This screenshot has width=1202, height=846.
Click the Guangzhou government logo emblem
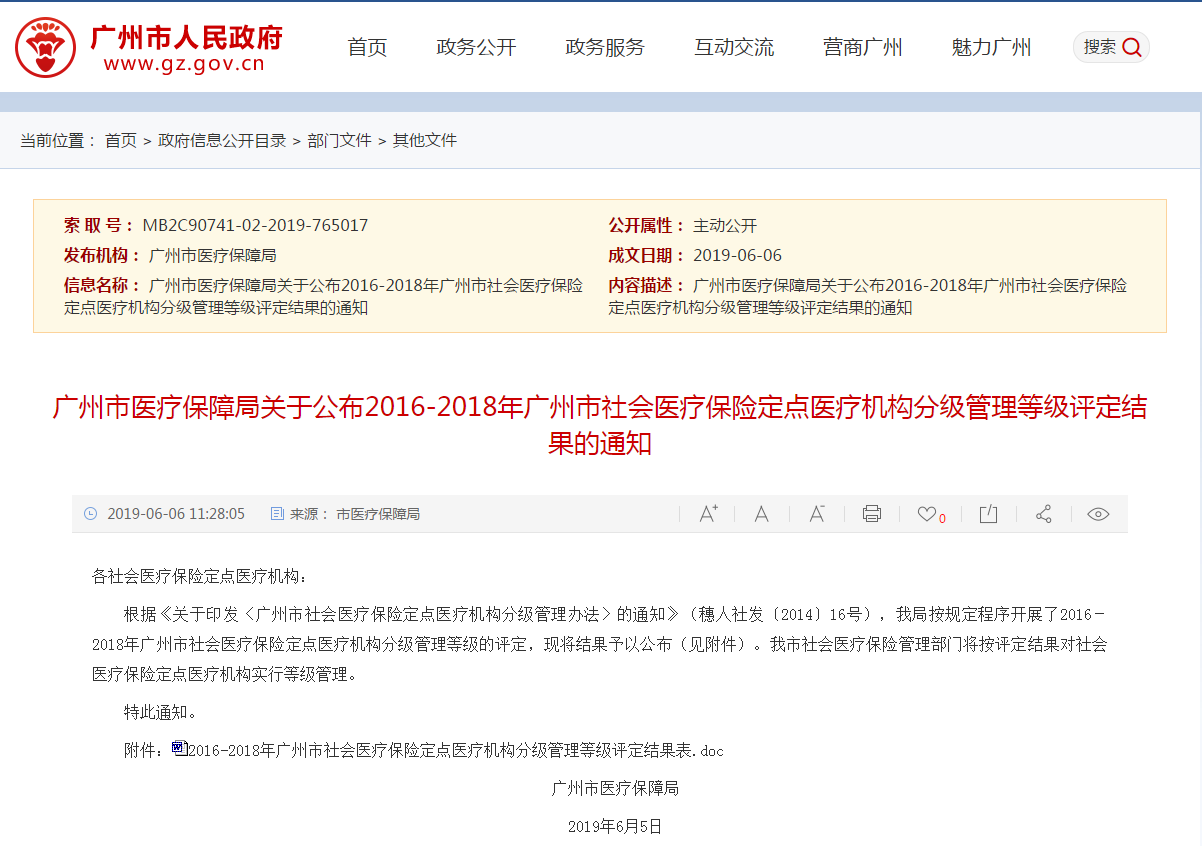45,47
